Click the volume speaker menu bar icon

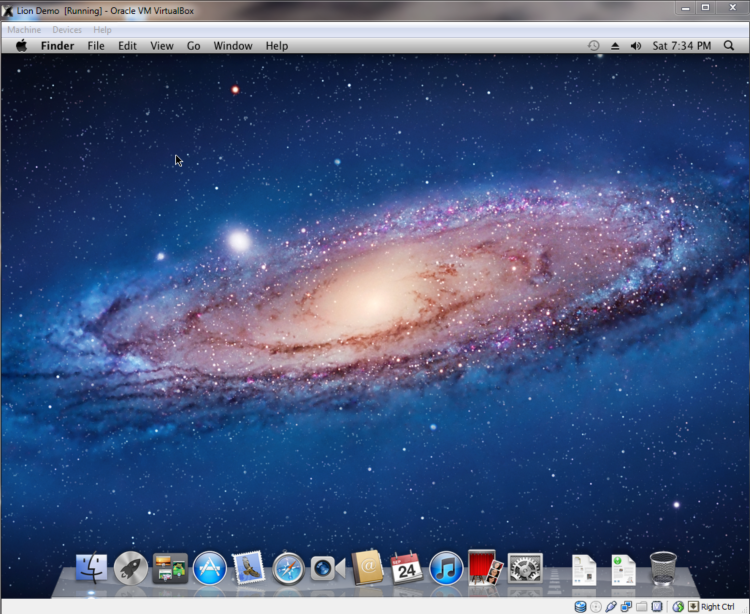point(636,46)
